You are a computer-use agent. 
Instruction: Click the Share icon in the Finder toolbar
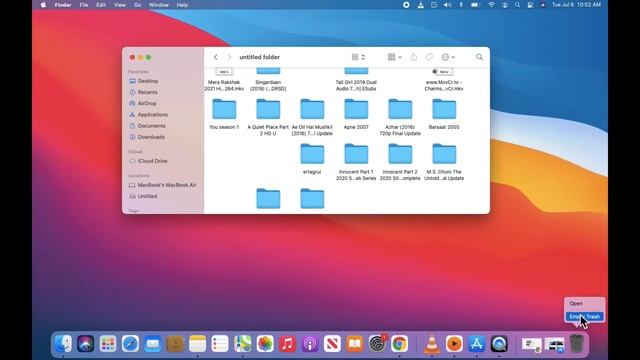click(413, 57)
